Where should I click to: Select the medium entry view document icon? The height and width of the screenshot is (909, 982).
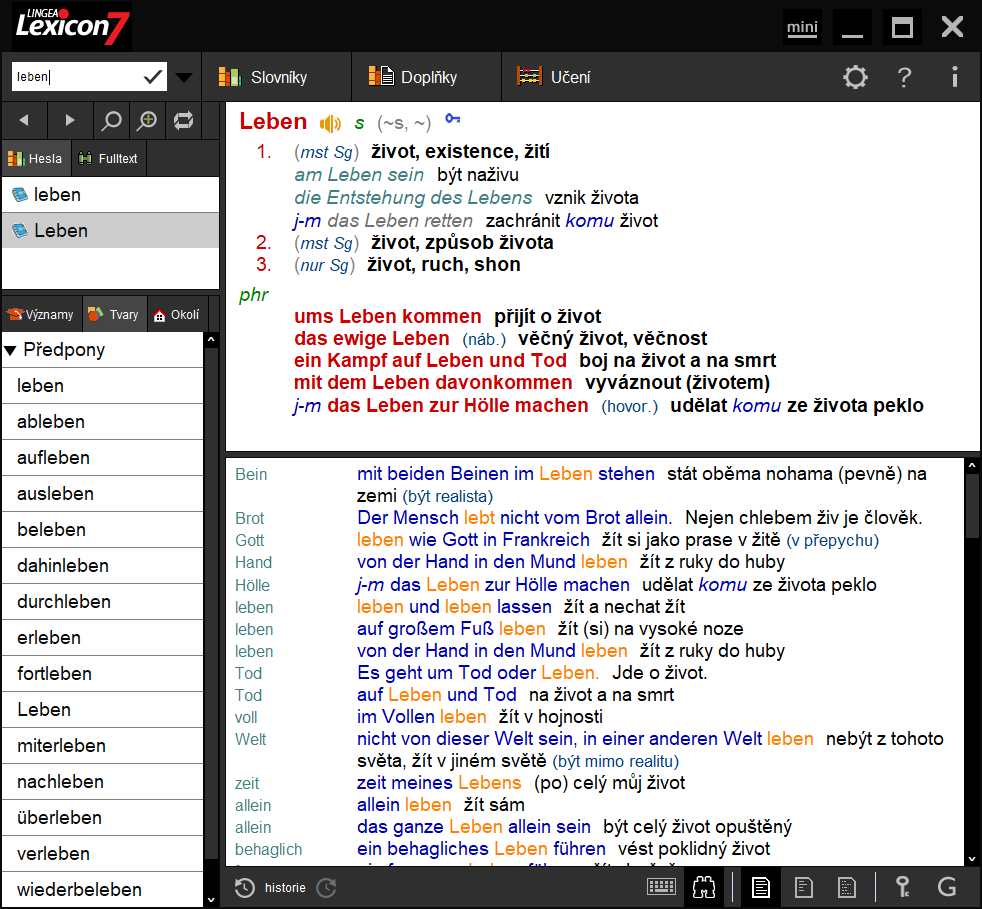click(804, 887)
